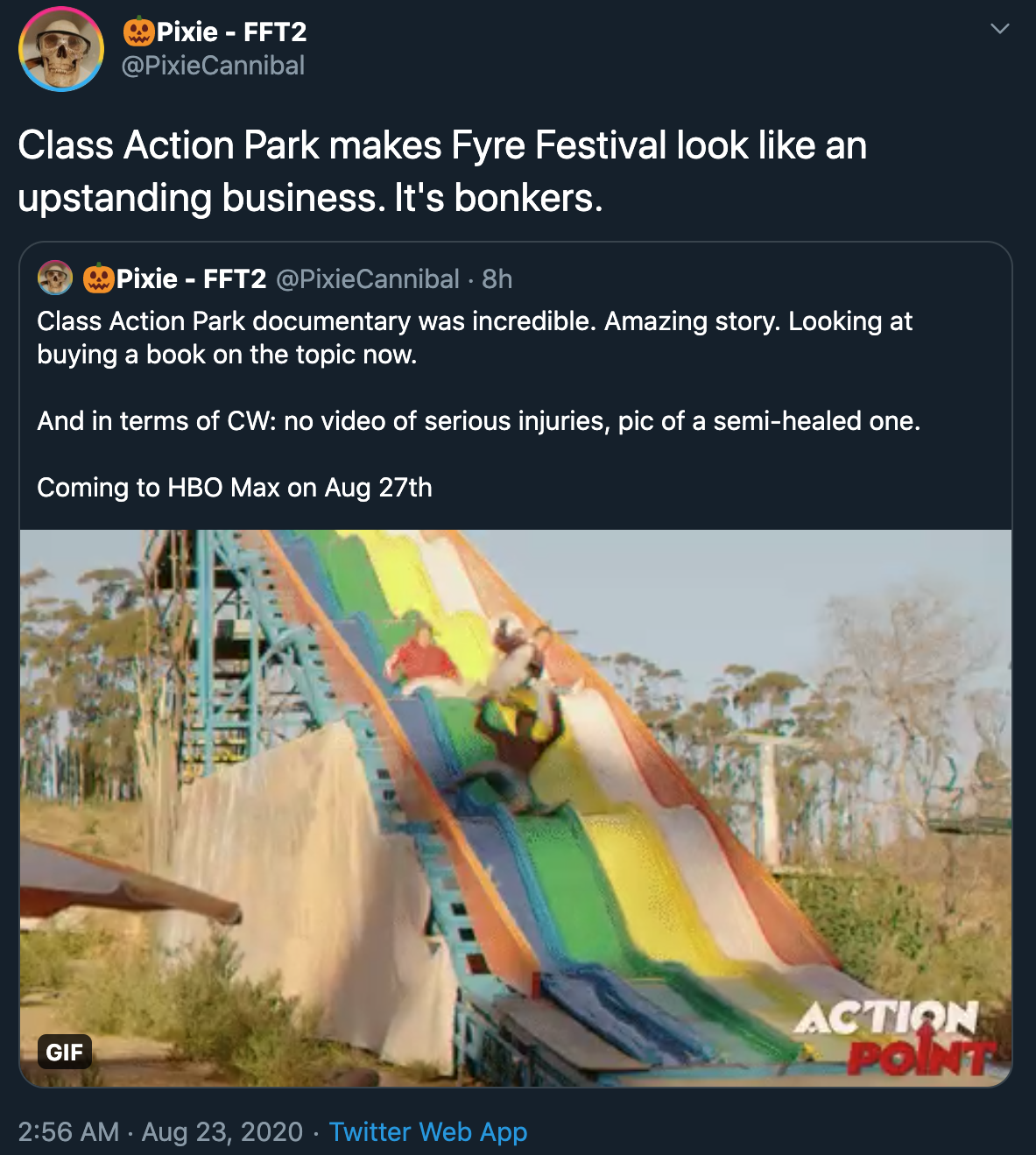Click the 'Coming to HBO Max' line
1036x1155 pixels.
click(x=235, y=488)
